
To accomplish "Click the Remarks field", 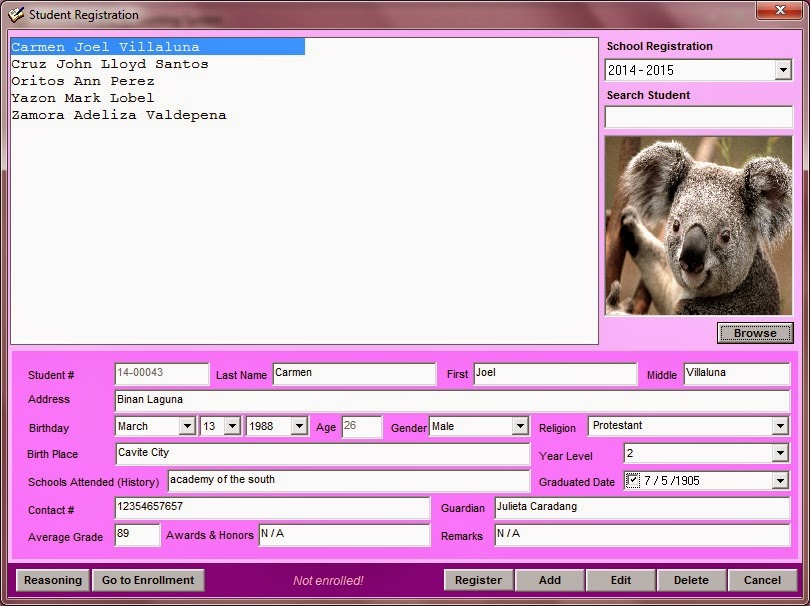I will 643,535.
